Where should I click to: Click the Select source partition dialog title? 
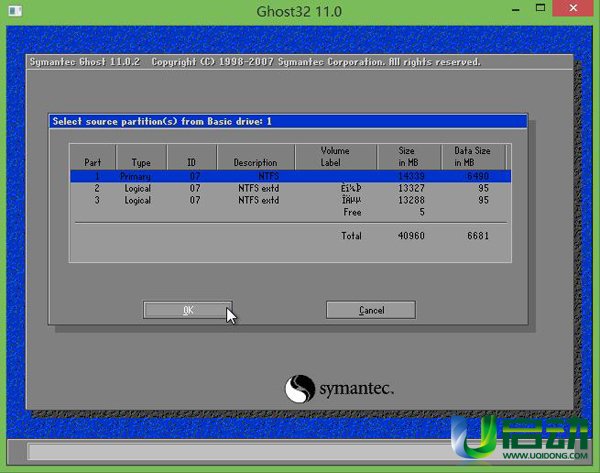pyautogui.click(x=162, y=122)
